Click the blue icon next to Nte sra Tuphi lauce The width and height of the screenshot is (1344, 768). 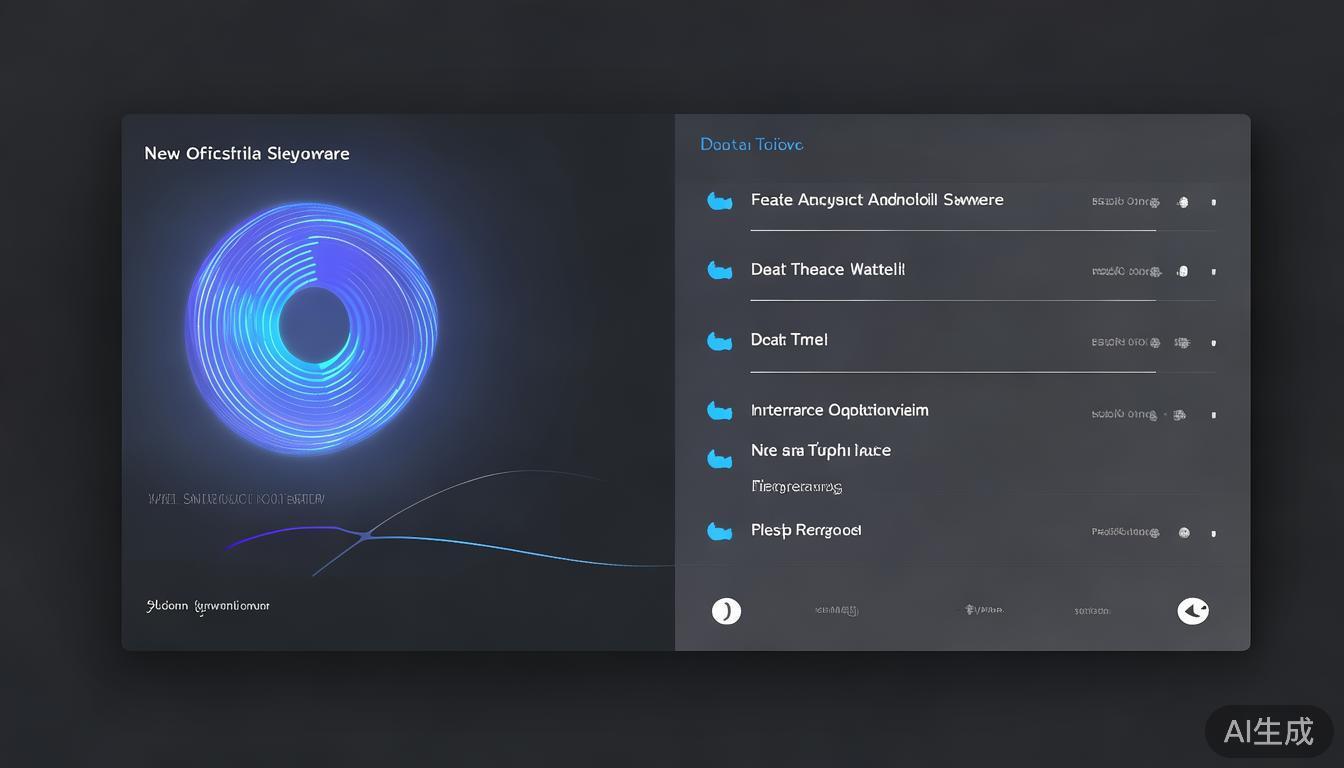719,458
